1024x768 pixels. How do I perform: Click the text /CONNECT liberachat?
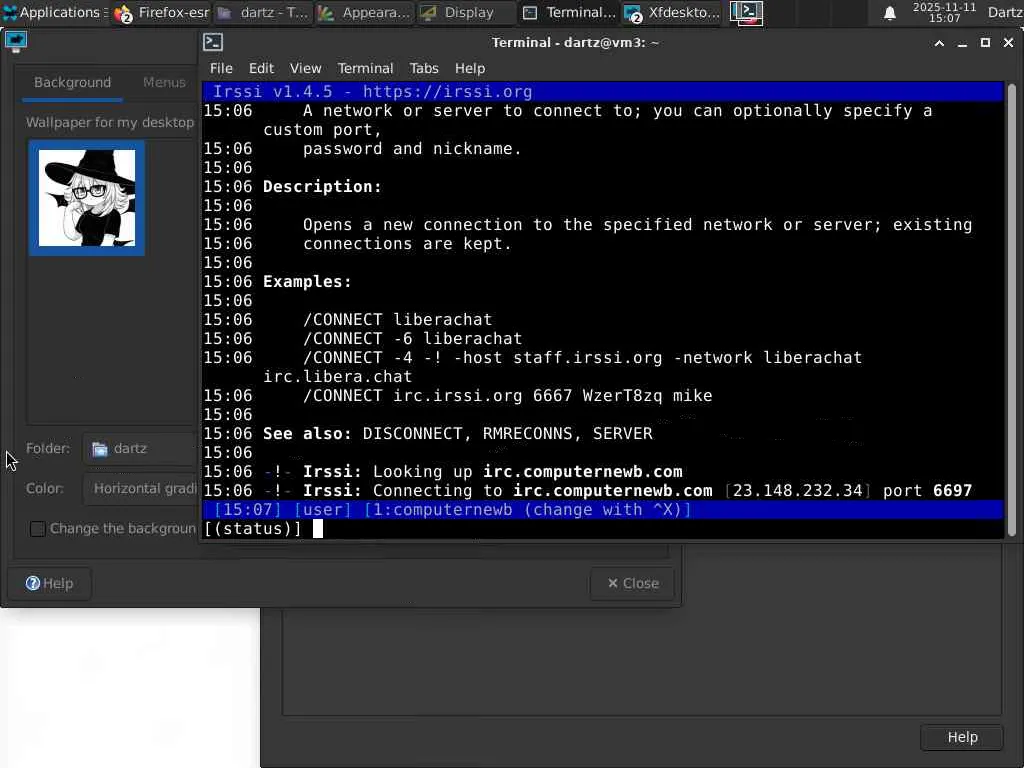click(x=397, y=319)
